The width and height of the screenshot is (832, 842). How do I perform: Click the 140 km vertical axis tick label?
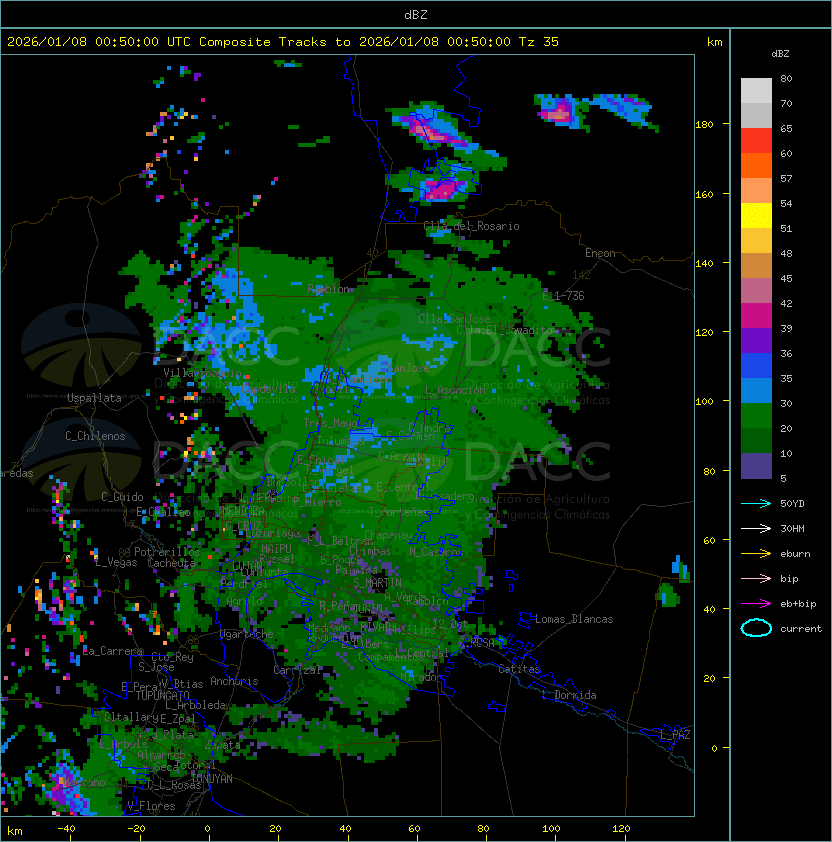(x=704, y=263)
